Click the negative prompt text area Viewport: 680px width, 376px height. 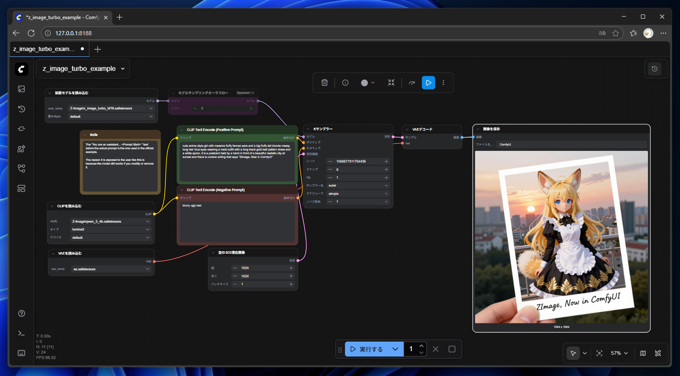(237, 222)
